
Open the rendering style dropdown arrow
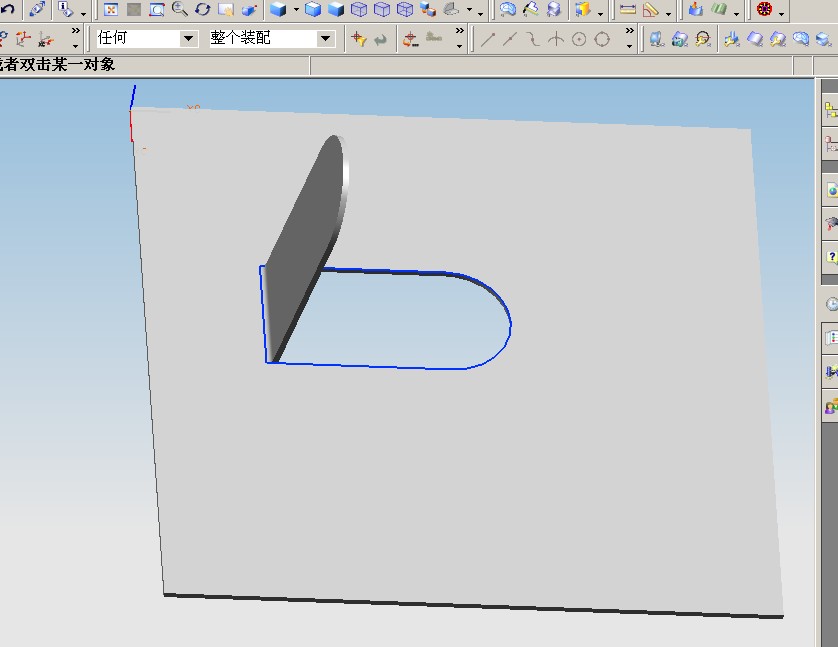(296, 10)
